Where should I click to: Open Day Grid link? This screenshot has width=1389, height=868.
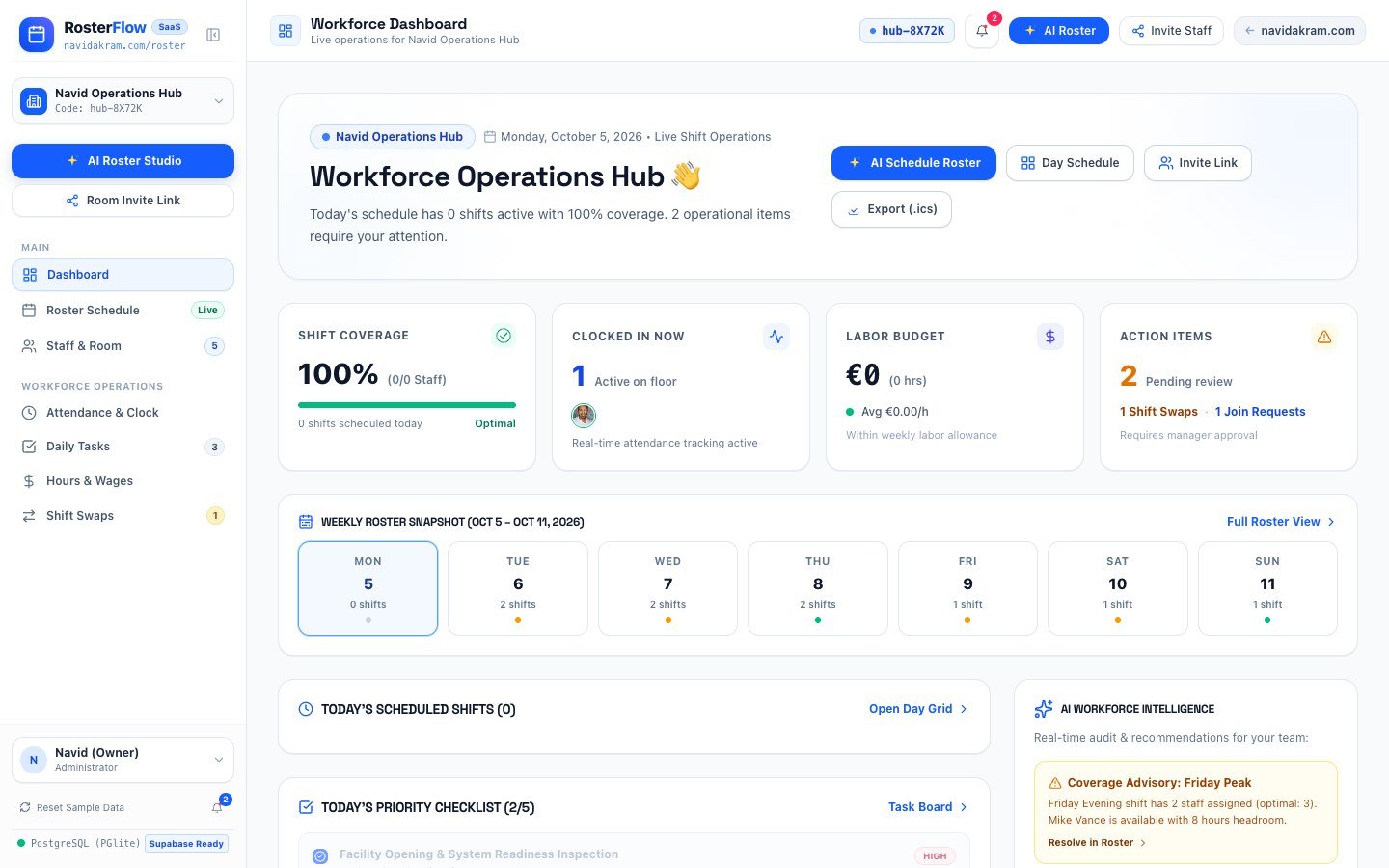[918, 709]
